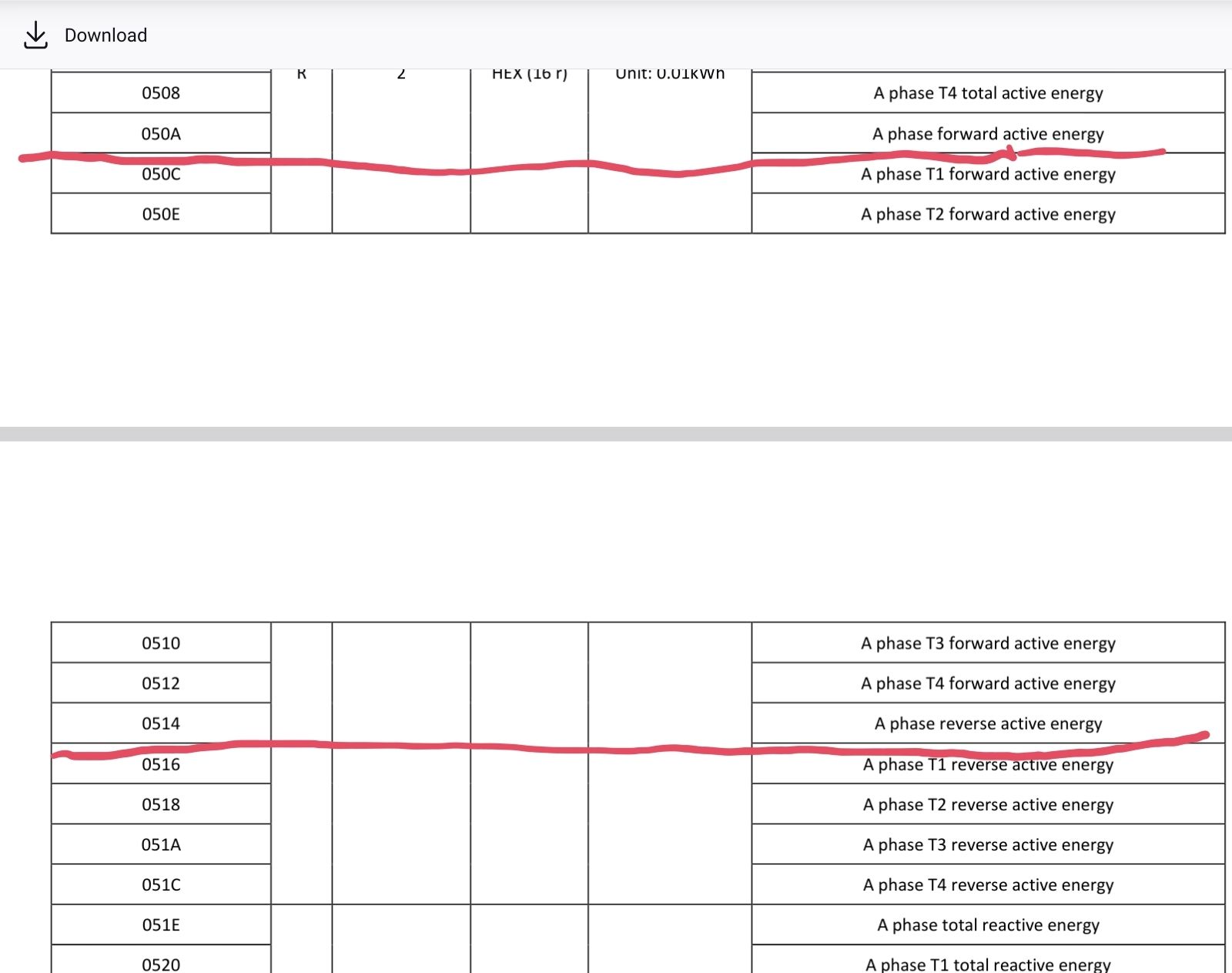This screenshot has height=973, width=1232.
Task: Click 'A phase T4 forward active energy'
Action: (x=988, y=683)
